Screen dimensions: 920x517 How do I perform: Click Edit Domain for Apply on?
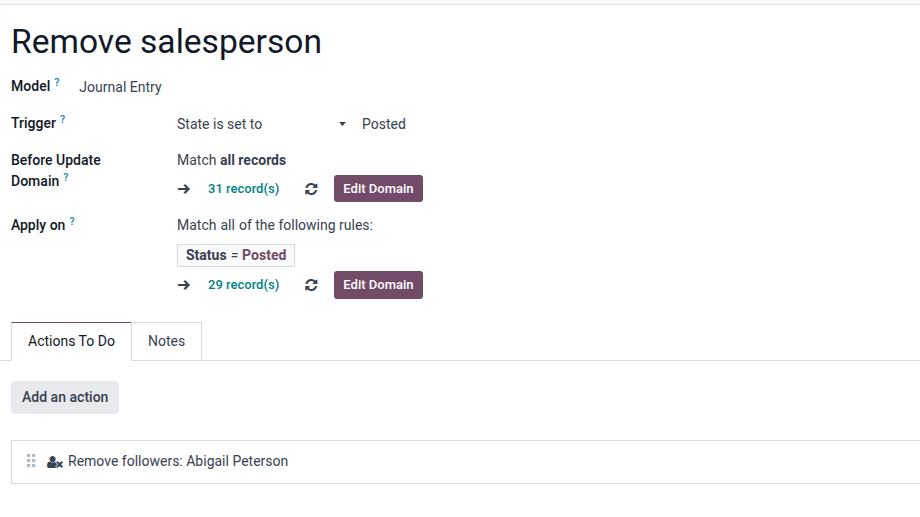[378, 285]
